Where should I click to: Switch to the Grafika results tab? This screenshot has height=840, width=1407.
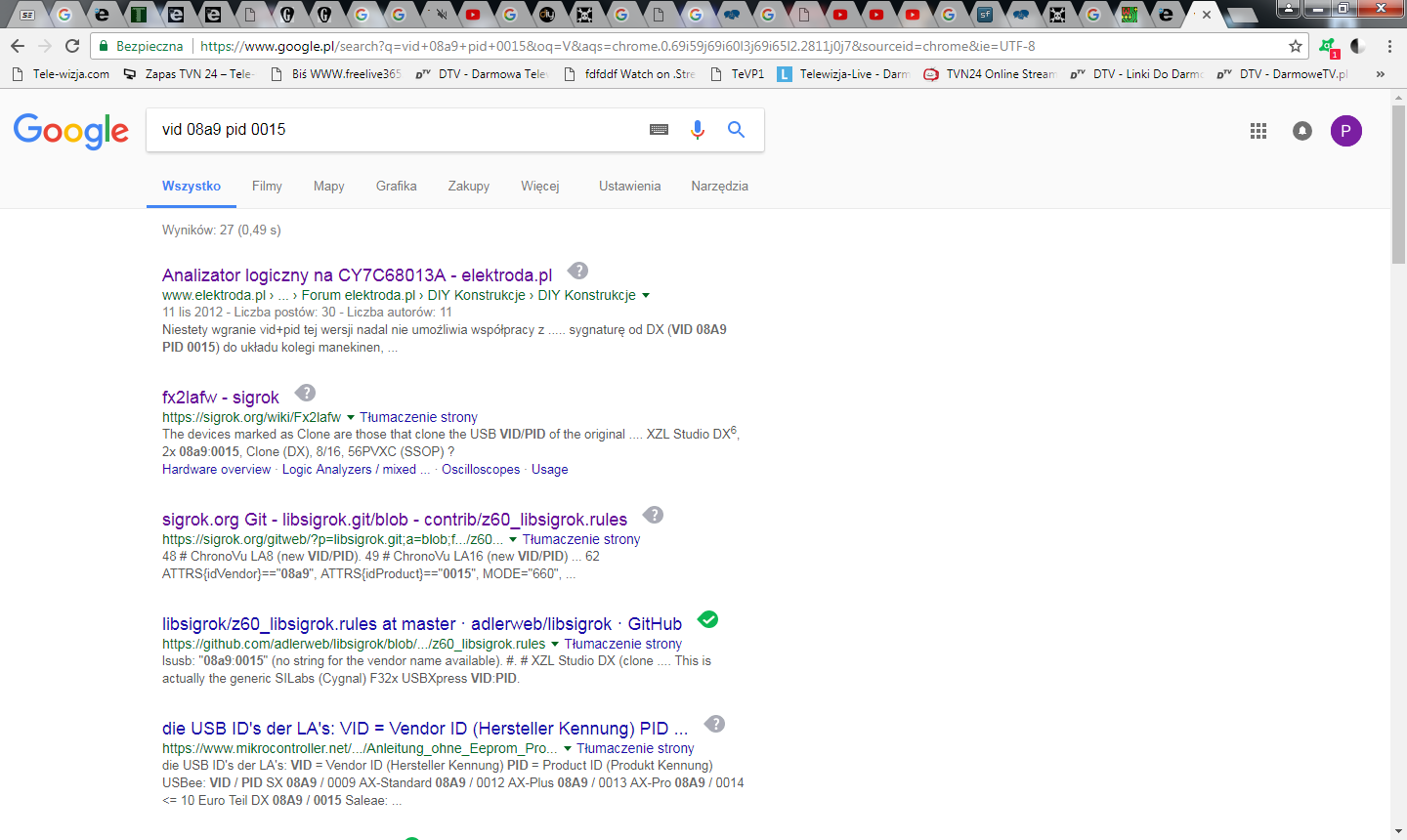pos(397,186)
